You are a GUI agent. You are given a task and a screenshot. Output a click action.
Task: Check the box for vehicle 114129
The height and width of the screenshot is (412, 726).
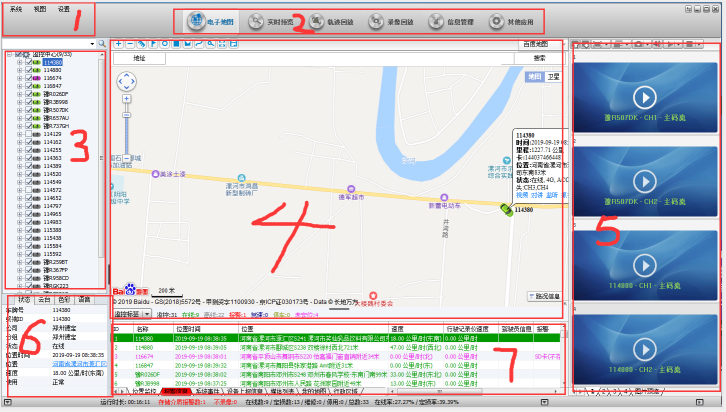pos(29,134)
